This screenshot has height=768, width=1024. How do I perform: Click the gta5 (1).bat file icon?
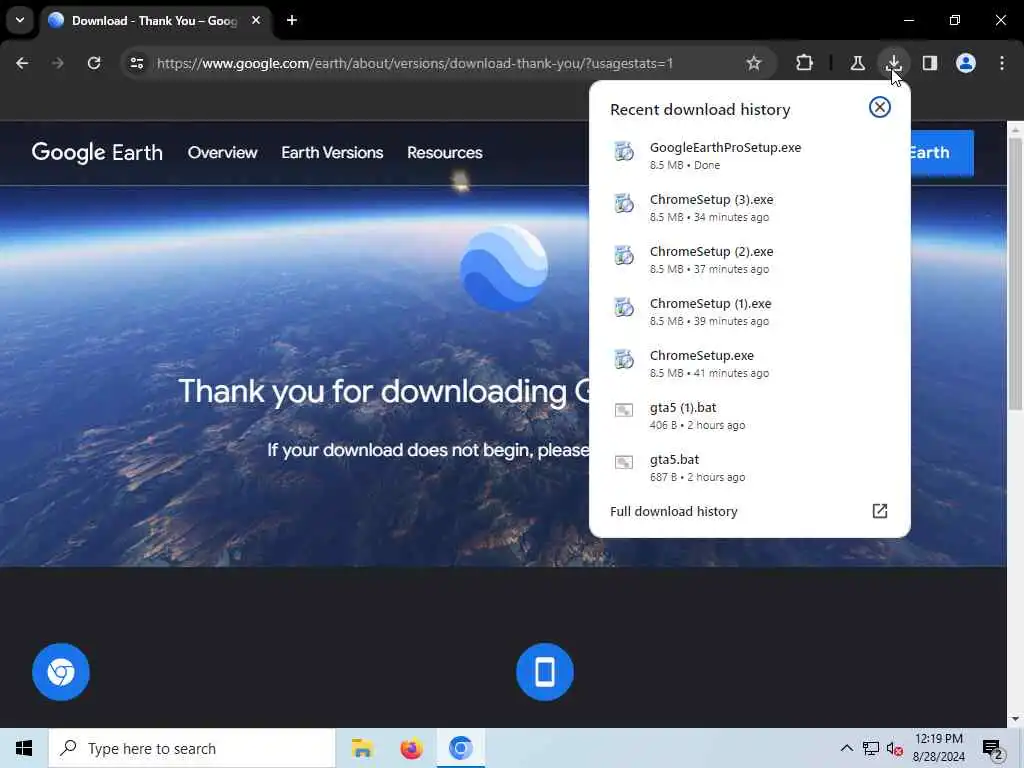(624, 410)
